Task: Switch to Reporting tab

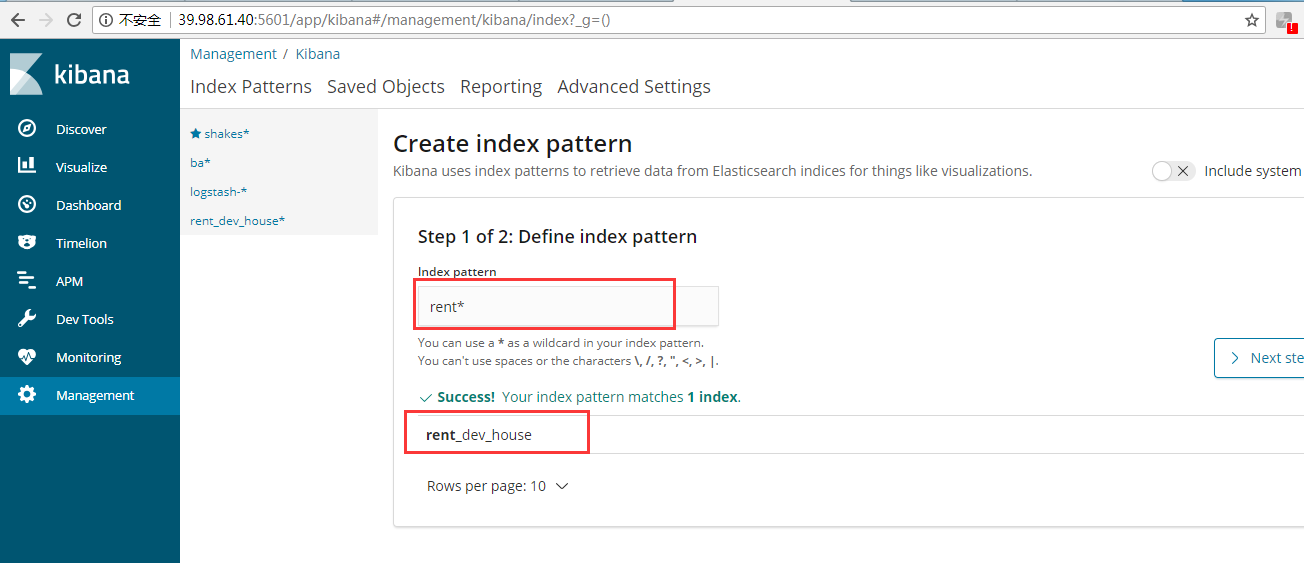Action: (x=501, y=87)
